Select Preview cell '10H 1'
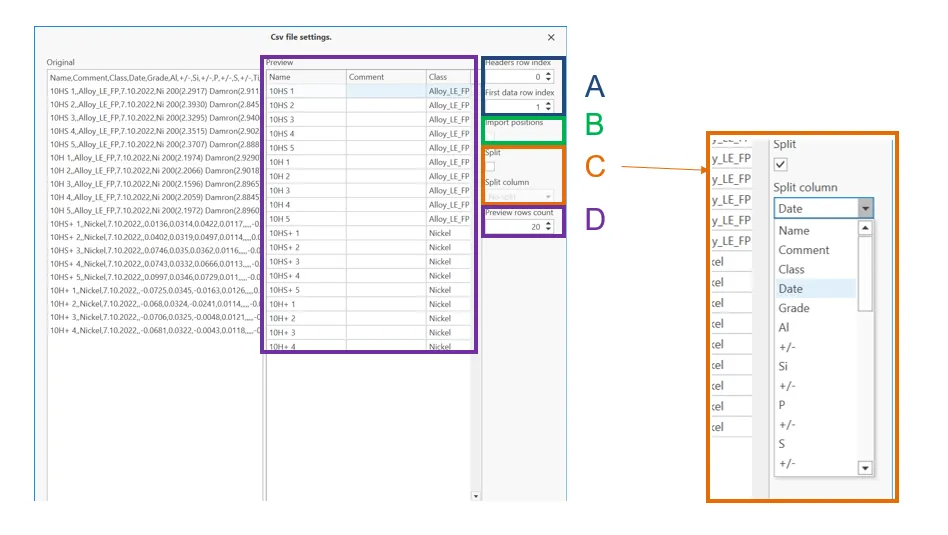This screenshot has width=948, height=535. click(x=306, y=162)
